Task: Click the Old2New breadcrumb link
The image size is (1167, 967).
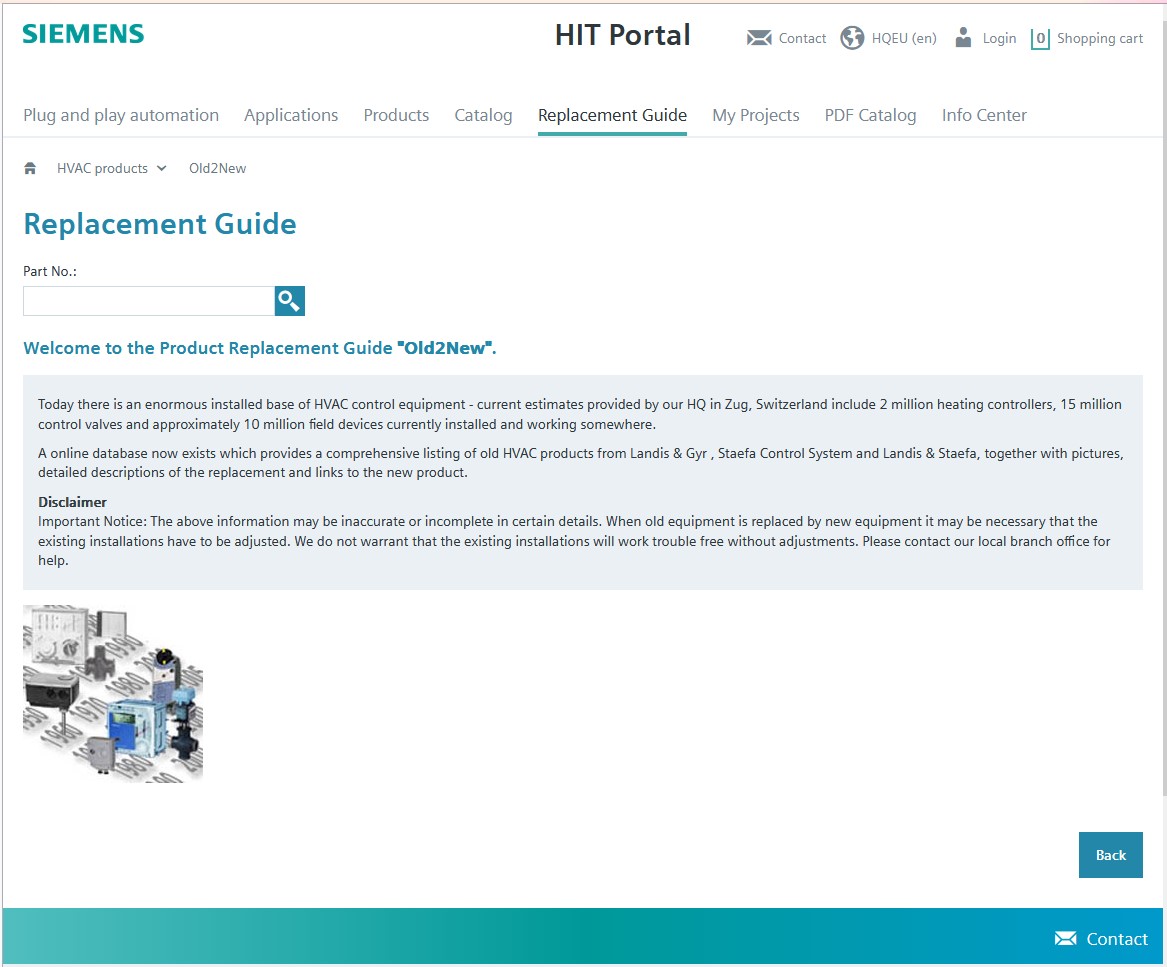Action: [217, 168]
